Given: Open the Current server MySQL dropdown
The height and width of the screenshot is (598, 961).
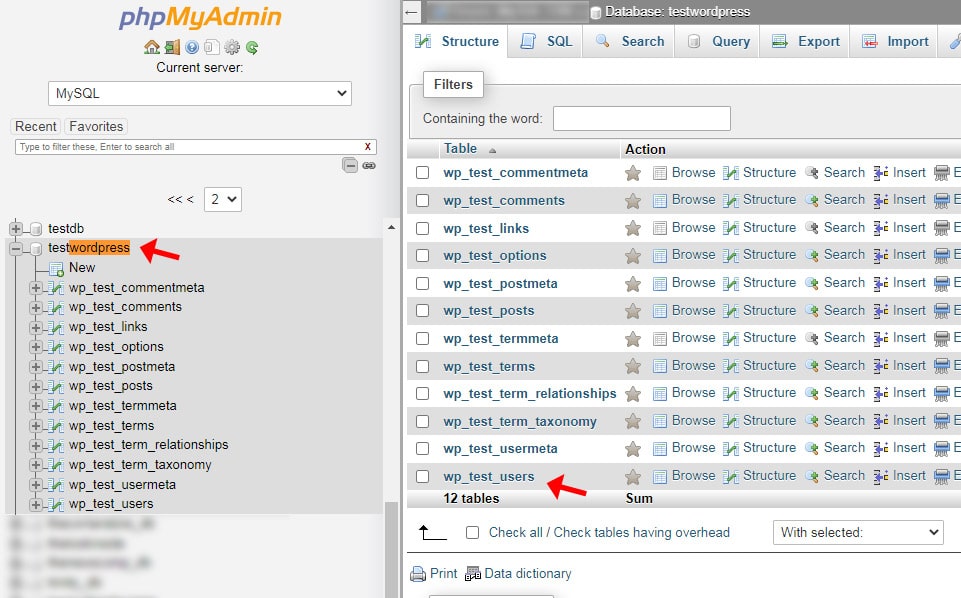Looking at the screenshot, I should point(200,93).
